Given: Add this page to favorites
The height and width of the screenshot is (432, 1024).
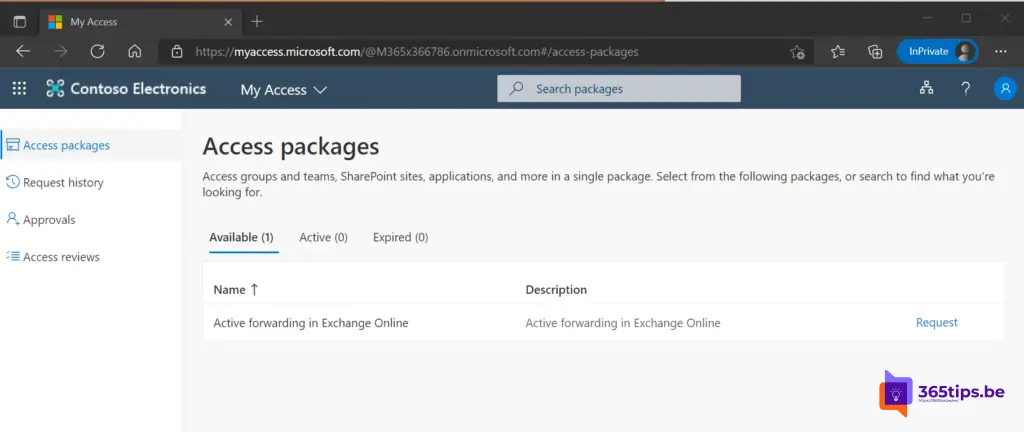Looking at the screenshot, I should point(797,52).
